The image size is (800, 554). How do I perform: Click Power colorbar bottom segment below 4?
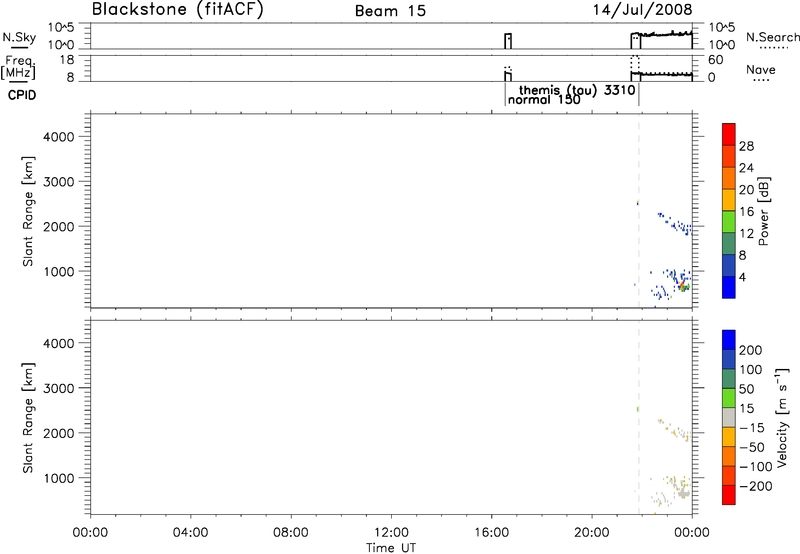(729, 287)
